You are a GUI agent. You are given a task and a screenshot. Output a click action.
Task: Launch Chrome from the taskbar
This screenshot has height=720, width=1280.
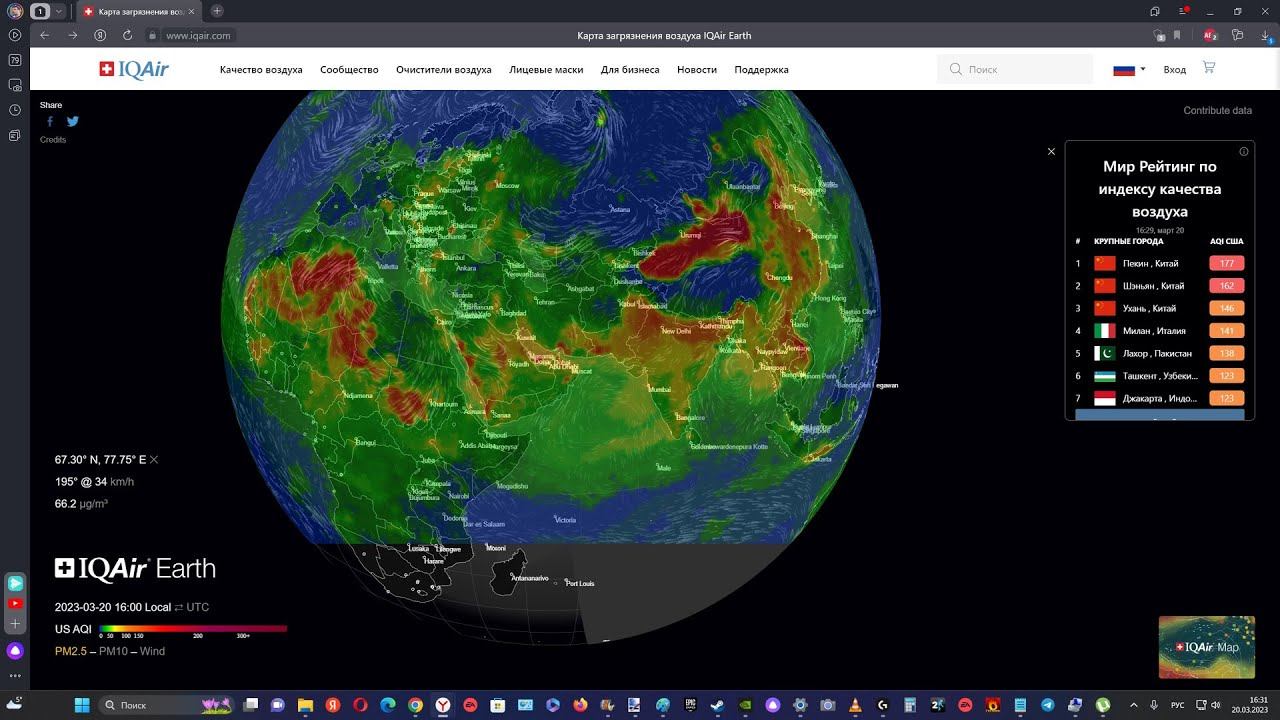click(415, 705)
